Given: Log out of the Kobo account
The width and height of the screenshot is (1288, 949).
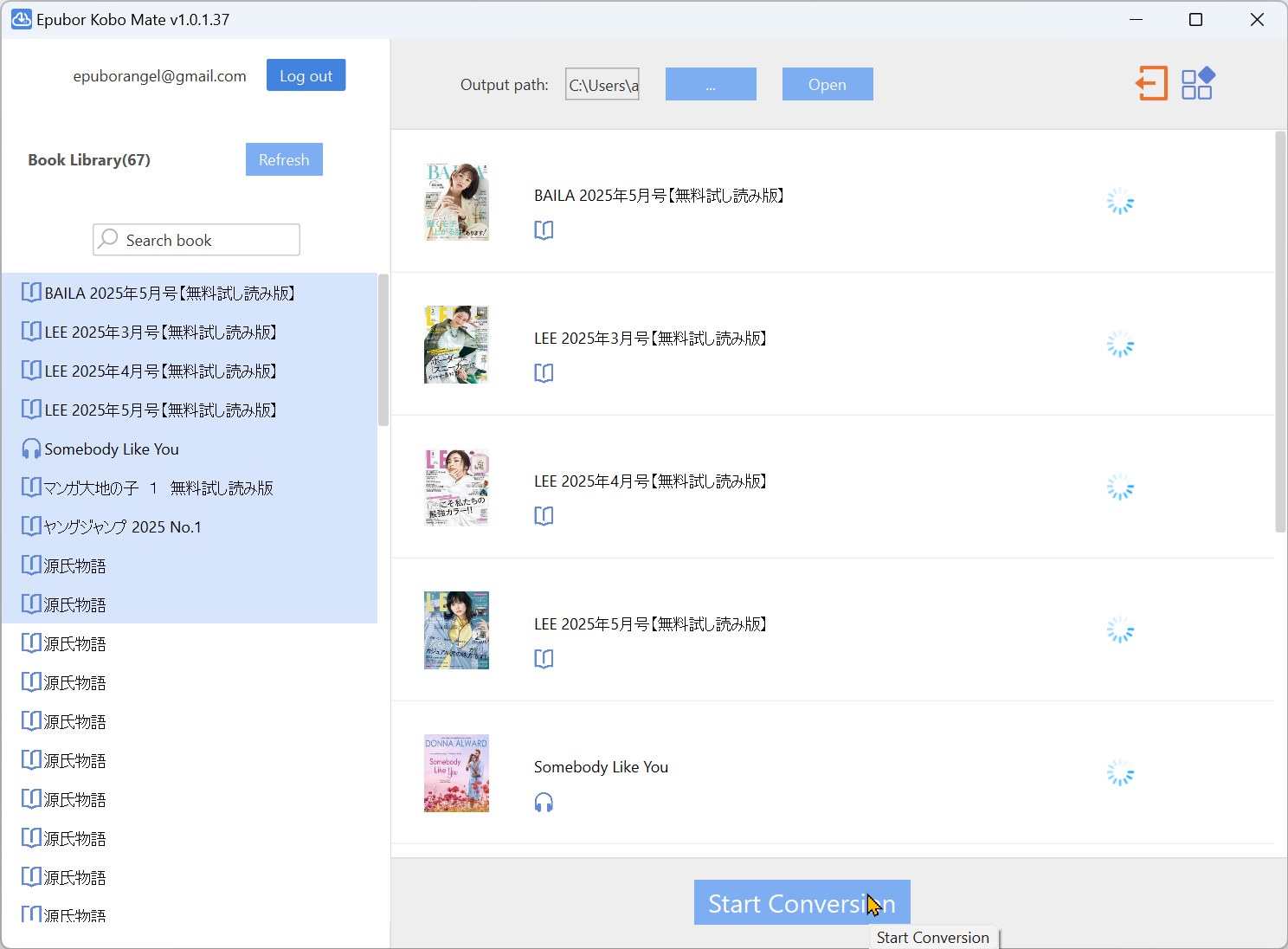Looking at the screenshot, I should click(306, 75).
